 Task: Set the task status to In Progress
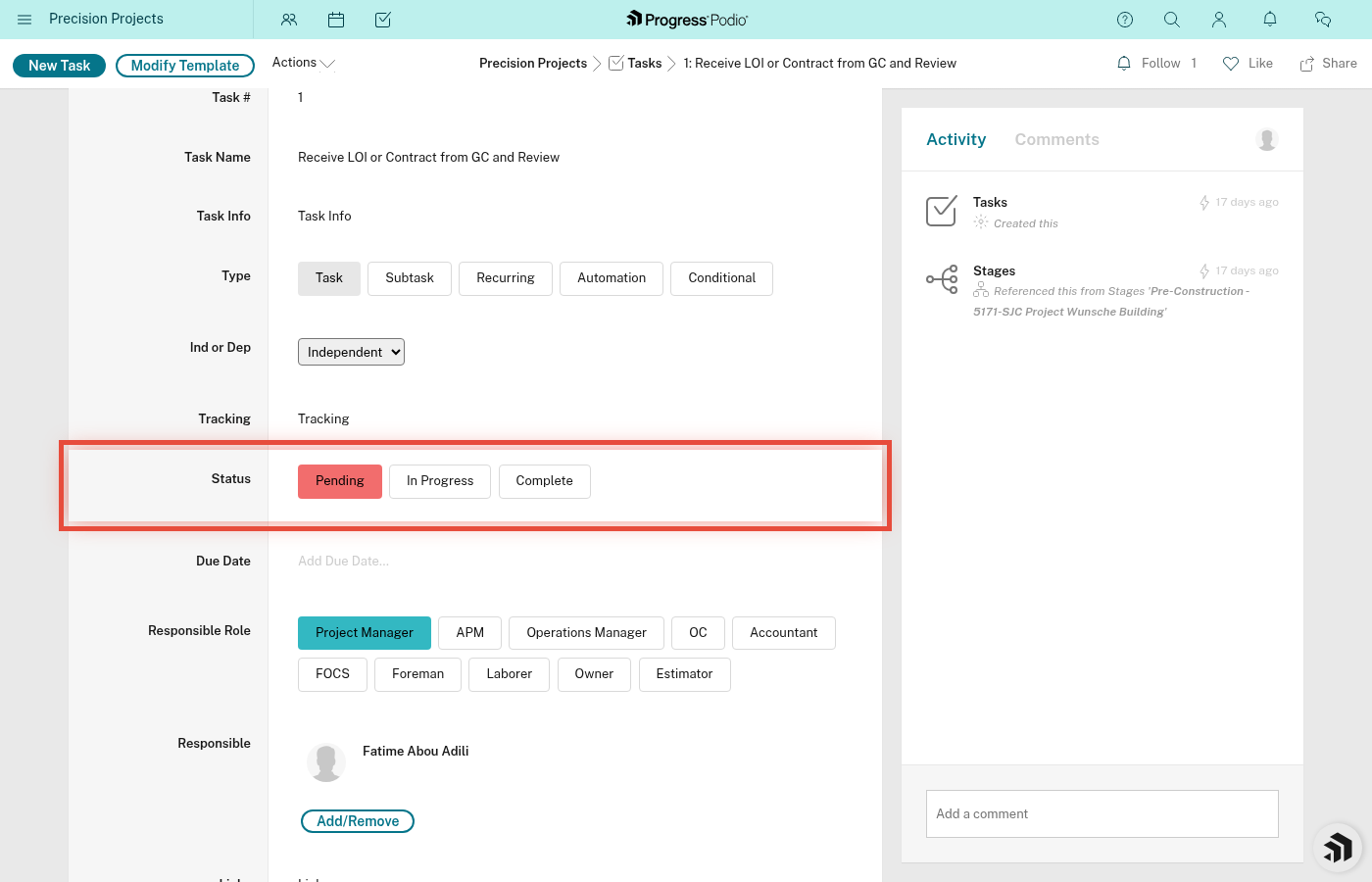click(x=439, y=480)
